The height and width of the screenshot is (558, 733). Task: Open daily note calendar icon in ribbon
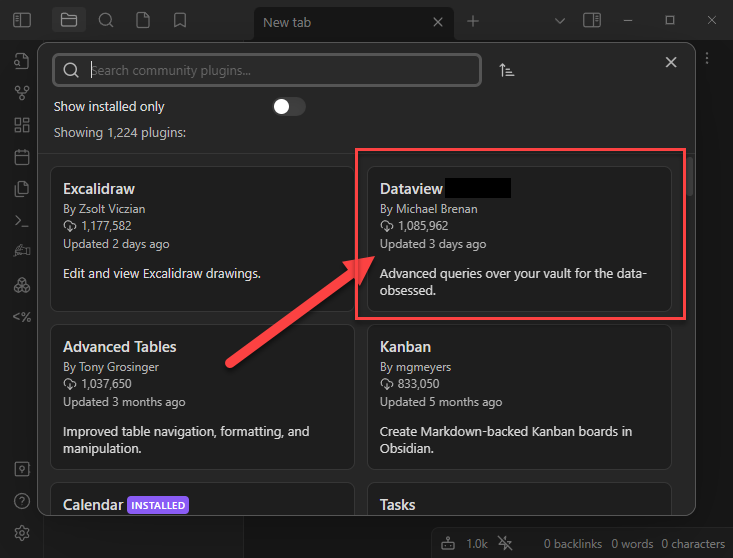coord(22,157)
